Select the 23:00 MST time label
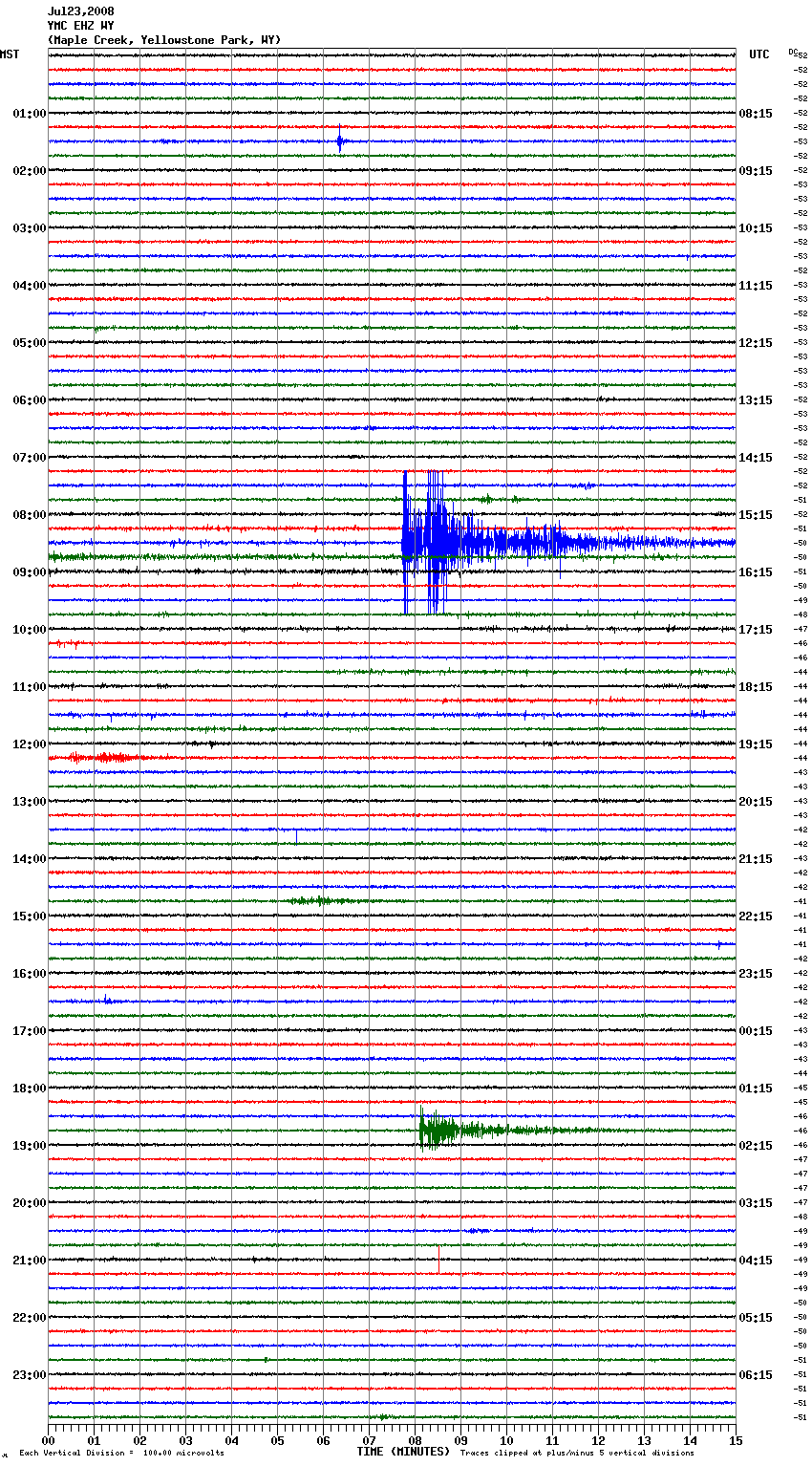 [30, 1375]
